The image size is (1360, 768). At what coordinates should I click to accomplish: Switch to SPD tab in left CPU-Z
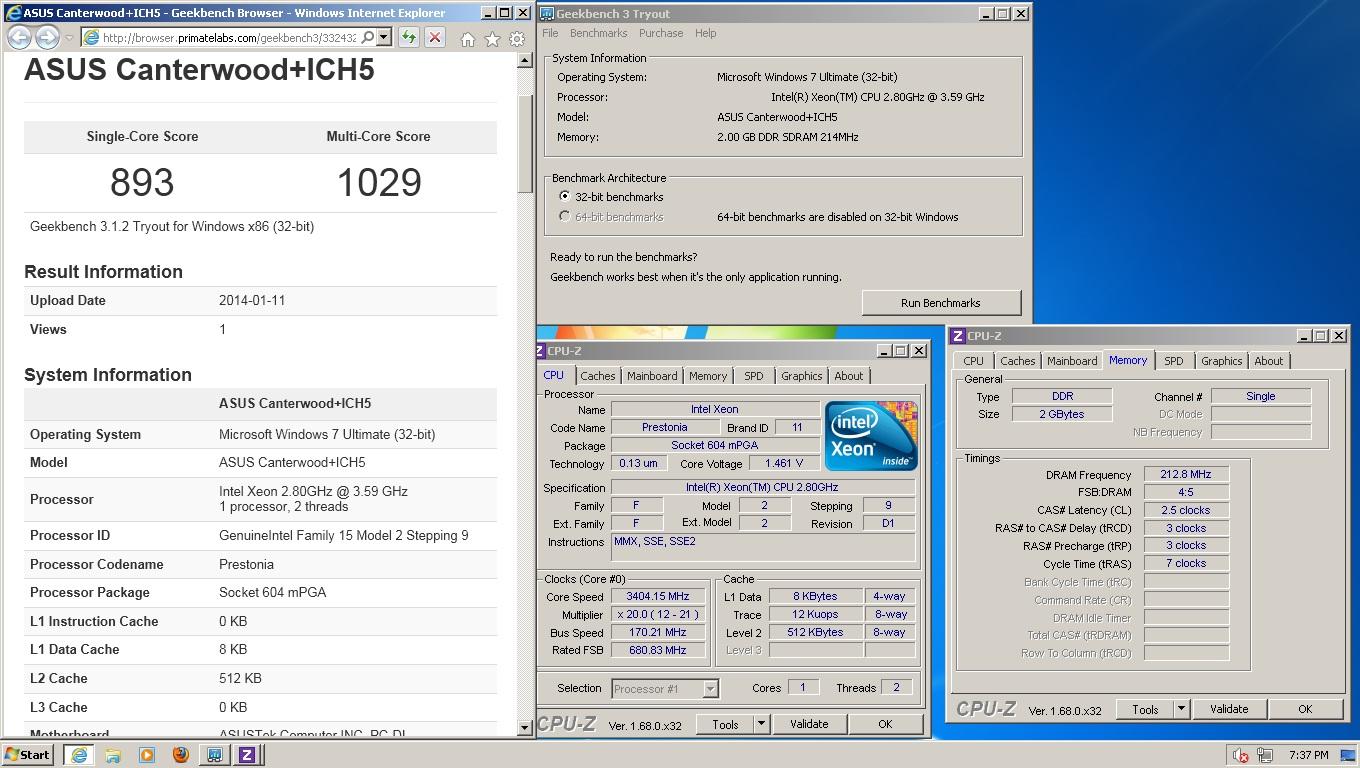point(753,376)
